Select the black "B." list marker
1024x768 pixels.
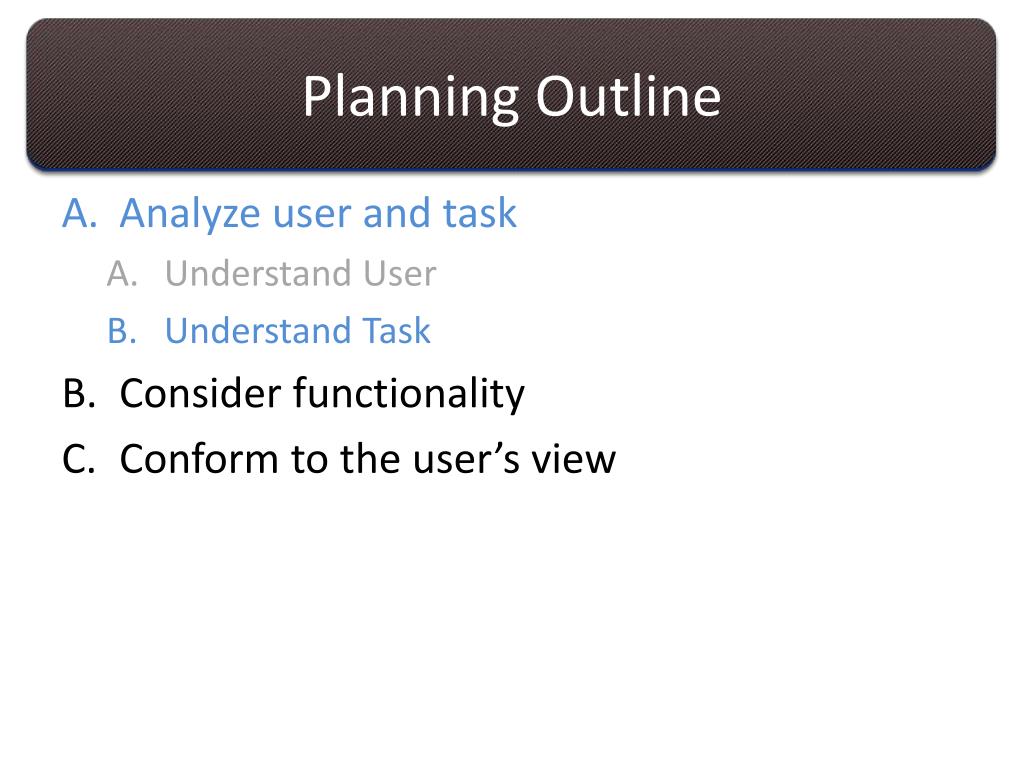(x=79, y=394)
